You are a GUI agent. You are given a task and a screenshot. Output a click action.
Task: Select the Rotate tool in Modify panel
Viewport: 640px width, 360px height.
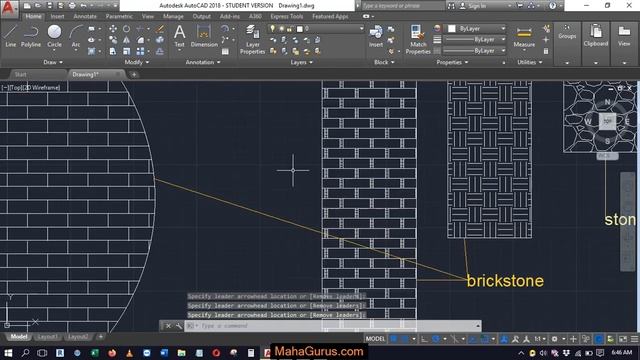(x=127, y=29)
